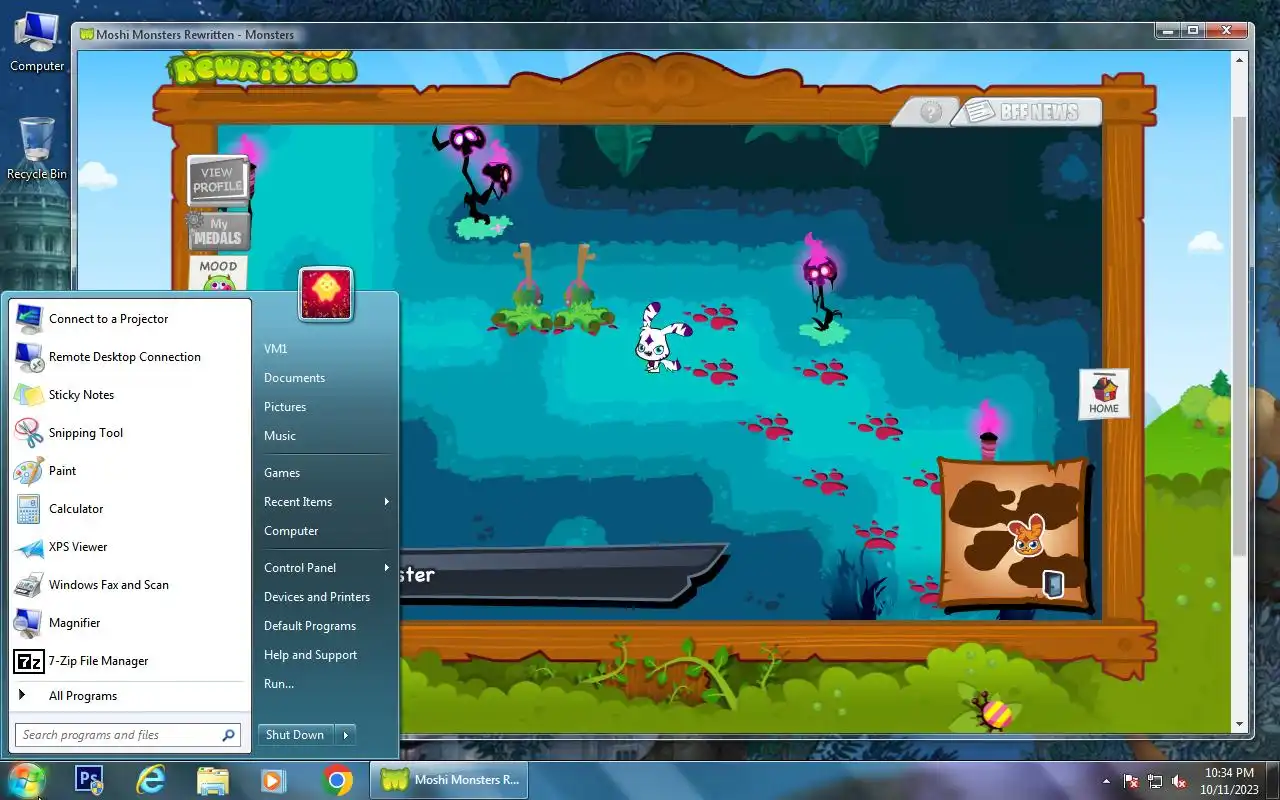Viewport: 1280px width, 800px height.
Task: Open Games from Start menu
Action: pyautogui.click(x=326, y=473)
